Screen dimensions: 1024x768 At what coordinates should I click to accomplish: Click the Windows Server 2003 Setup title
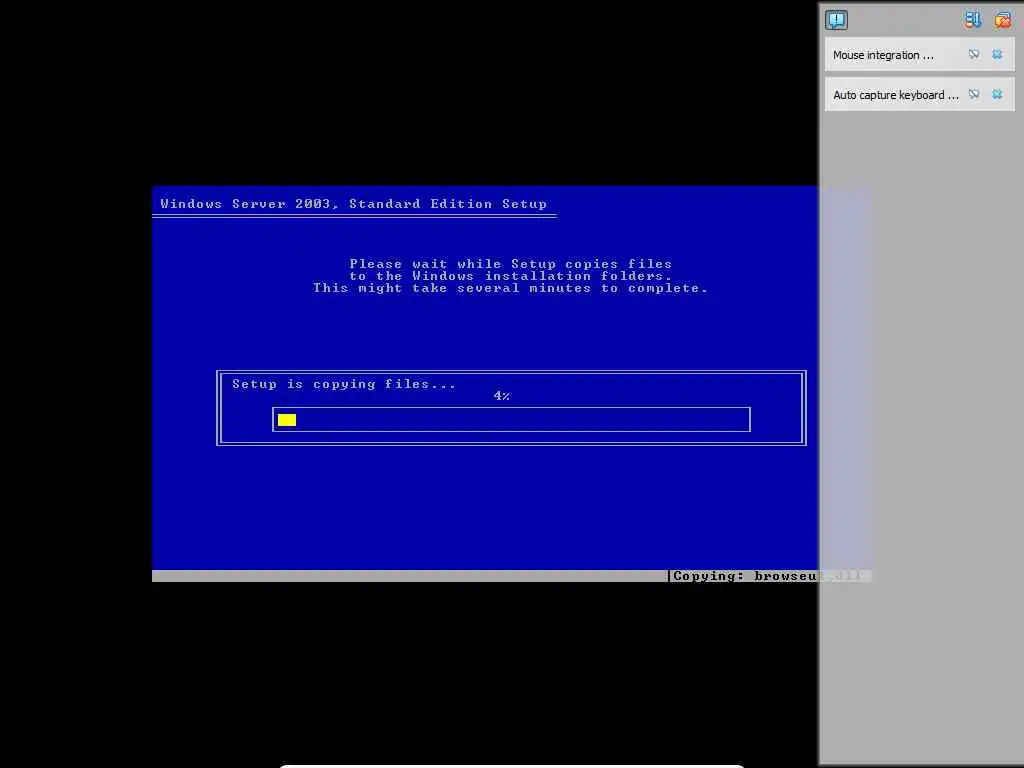(353, 204)
